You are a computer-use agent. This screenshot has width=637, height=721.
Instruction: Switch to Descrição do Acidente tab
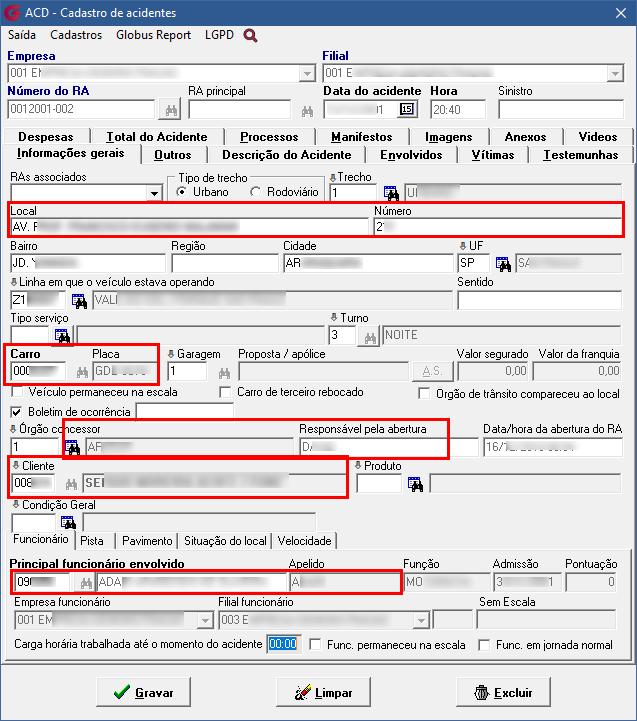287,155
